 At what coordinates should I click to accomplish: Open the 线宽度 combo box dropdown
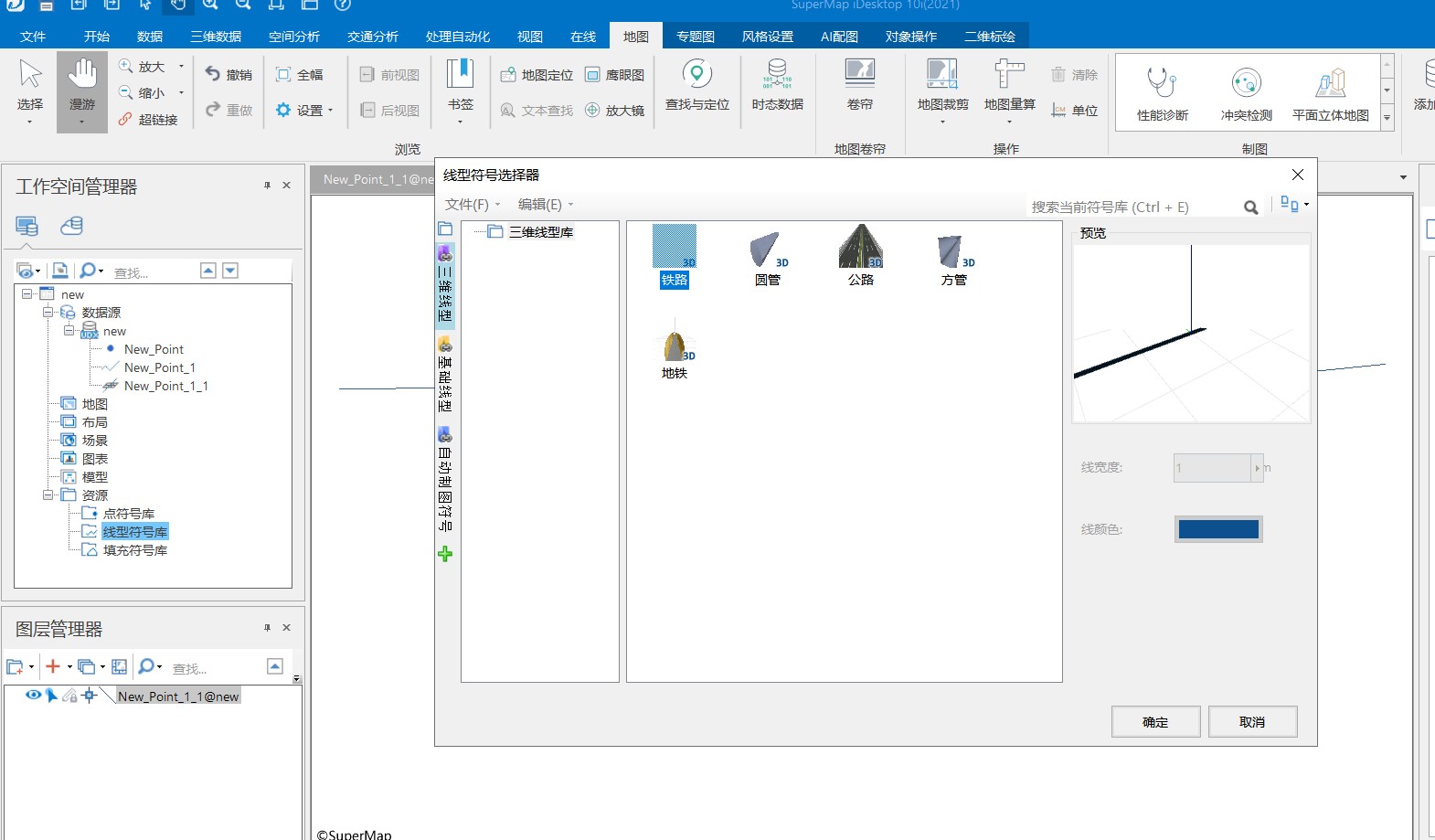[1258, 468]
